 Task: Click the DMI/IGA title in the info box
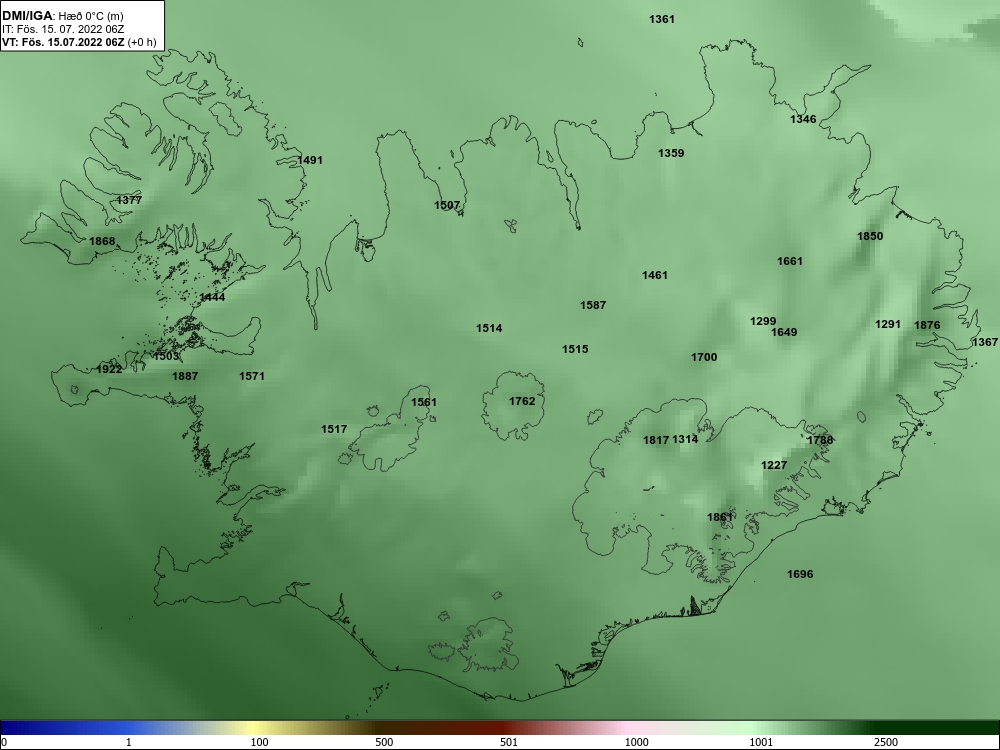[26, 16]
